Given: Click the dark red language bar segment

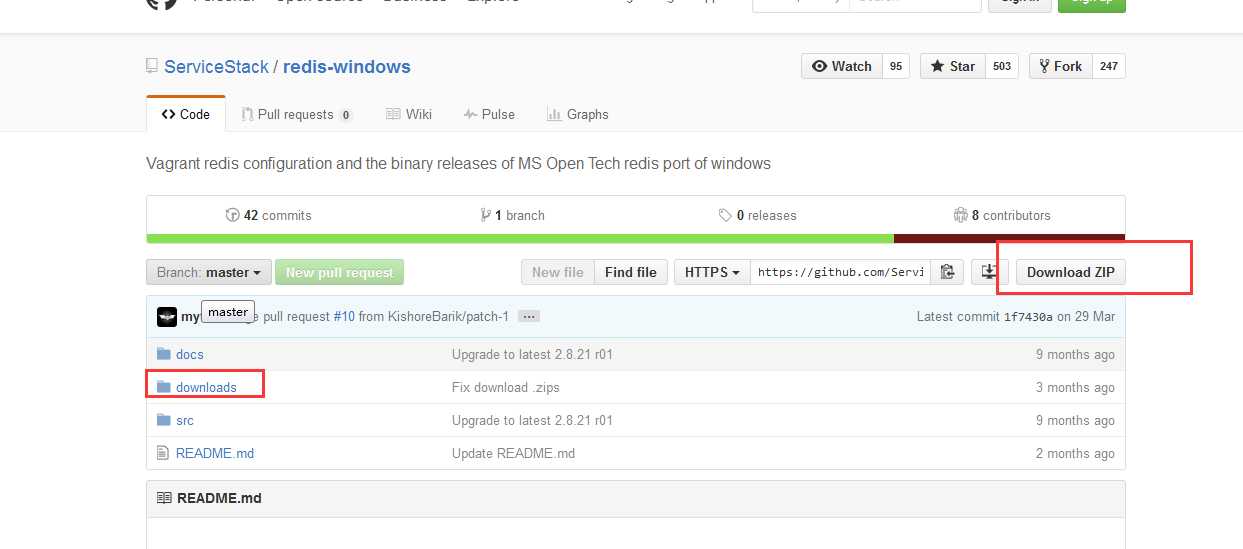Looking at the screenshot, I should tap(1009, 239).
